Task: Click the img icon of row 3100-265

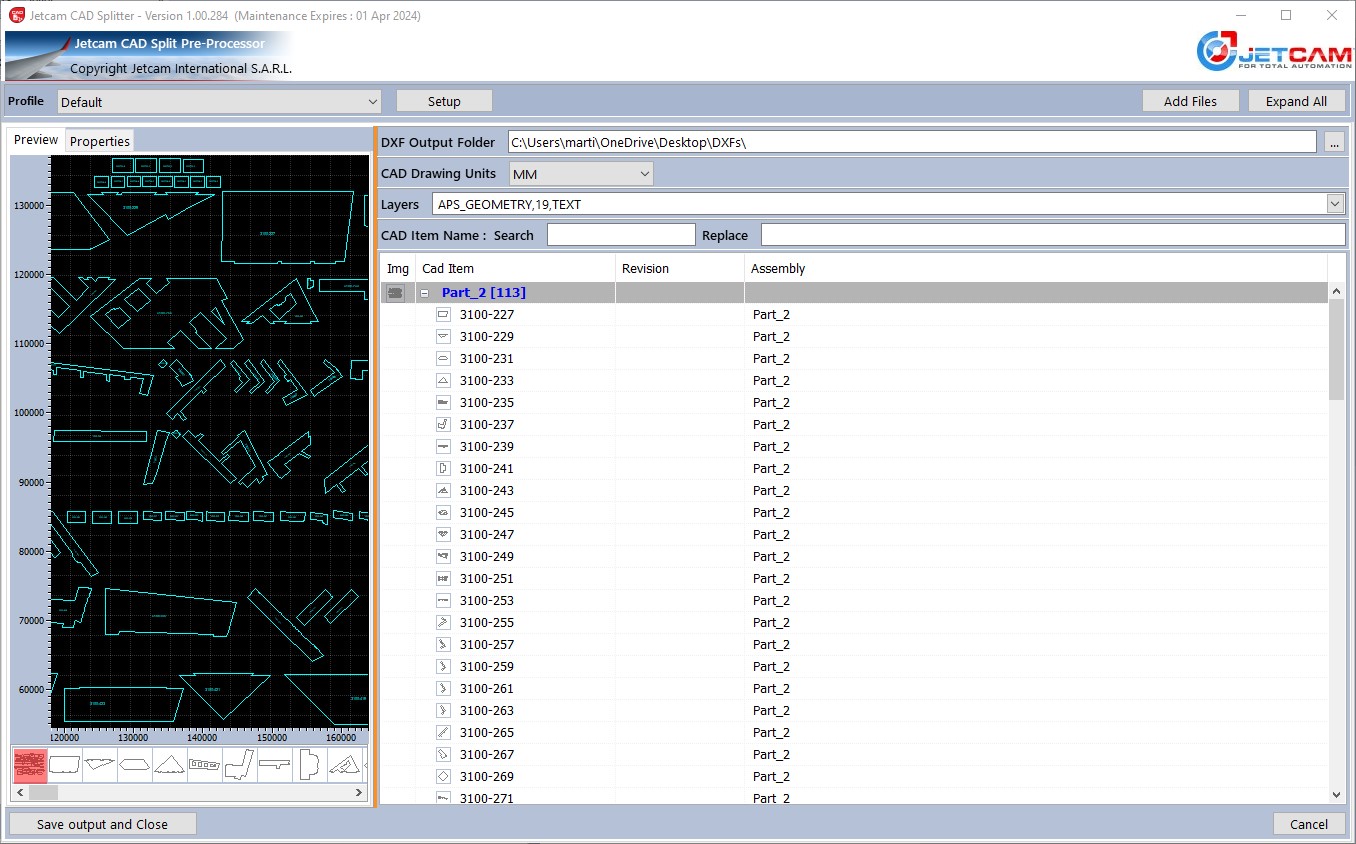Action: 443,733
